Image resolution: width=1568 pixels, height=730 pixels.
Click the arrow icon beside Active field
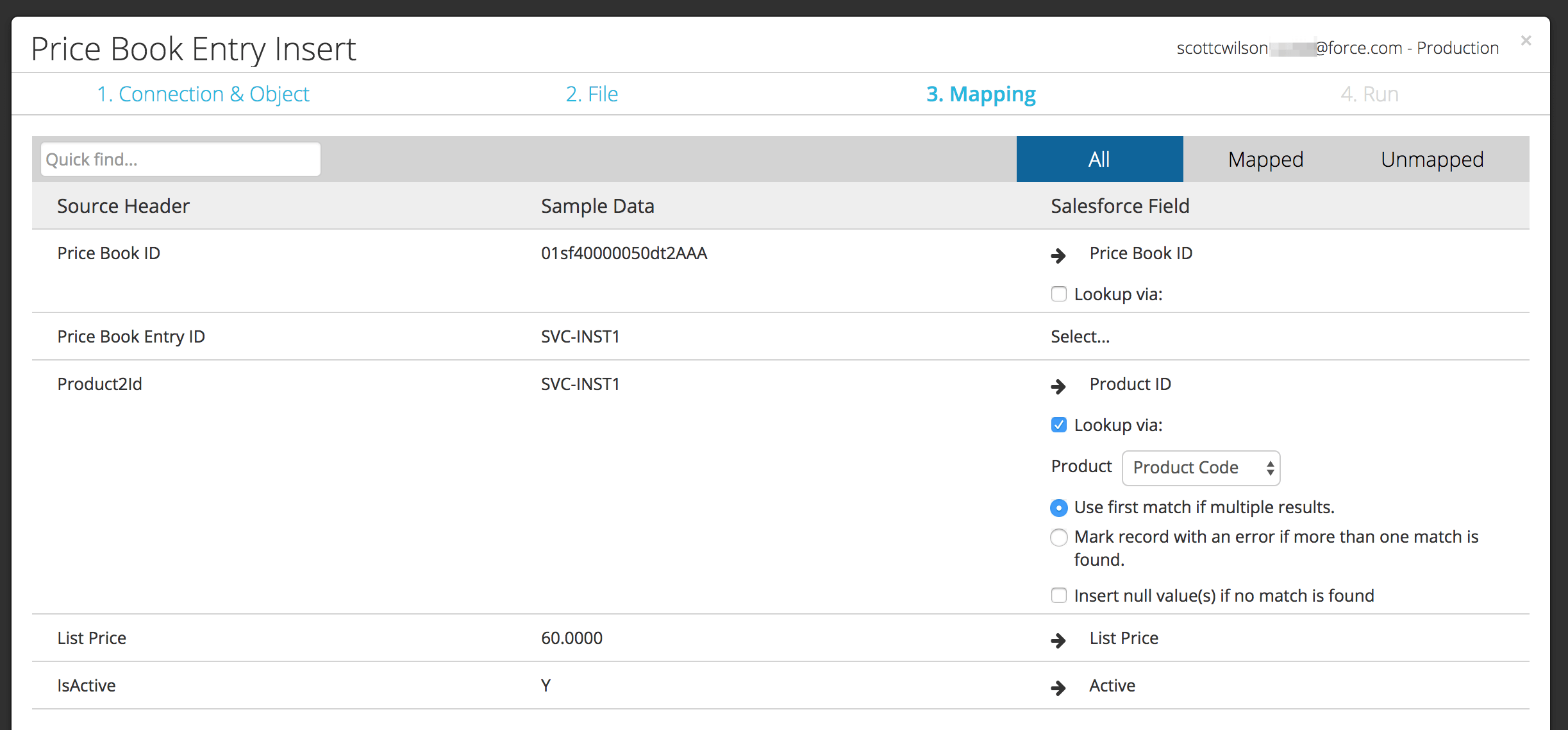[1058, 688]
